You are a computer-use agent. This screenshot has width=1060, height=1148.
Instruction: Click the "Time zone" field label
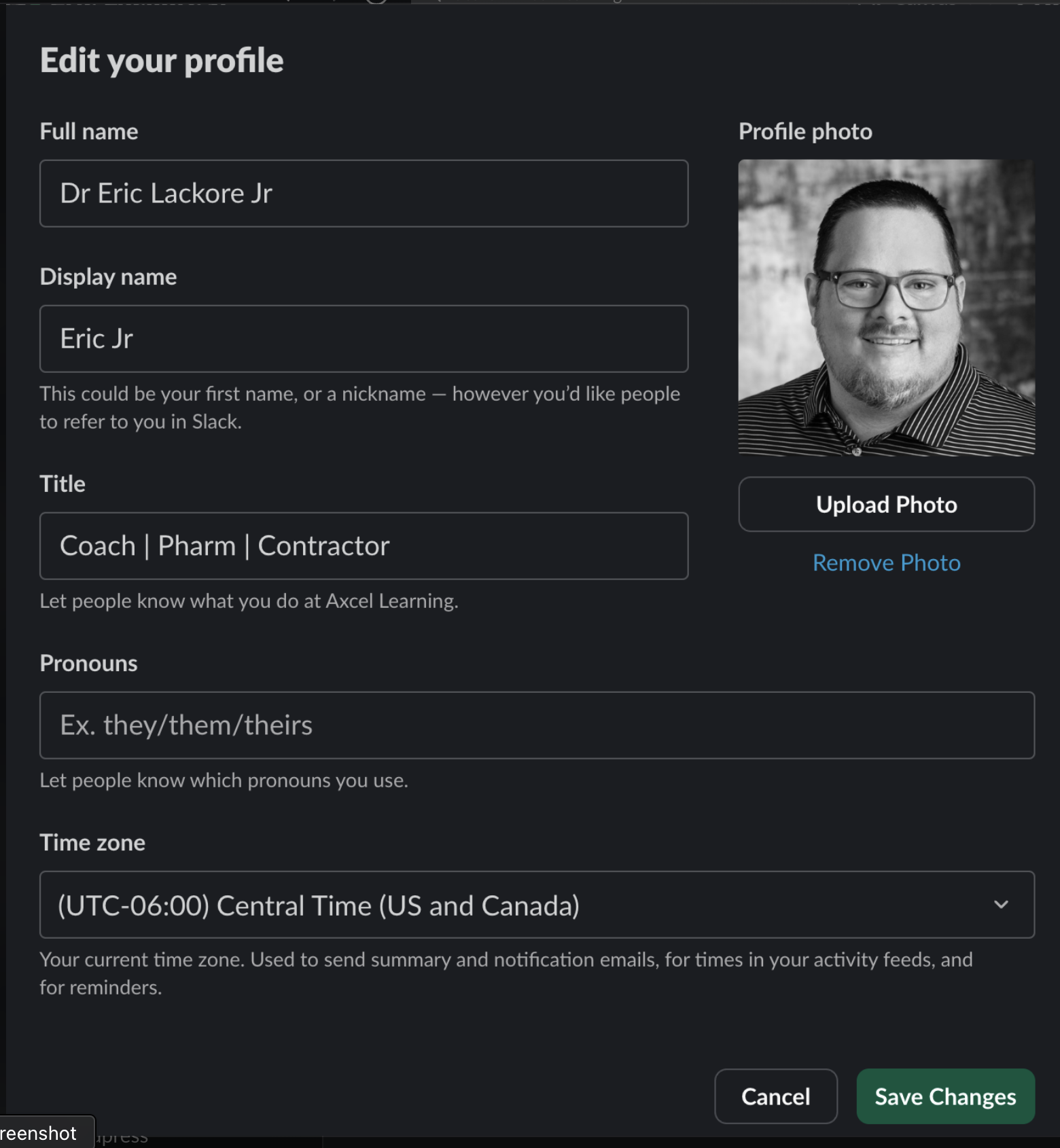(92, 843)
